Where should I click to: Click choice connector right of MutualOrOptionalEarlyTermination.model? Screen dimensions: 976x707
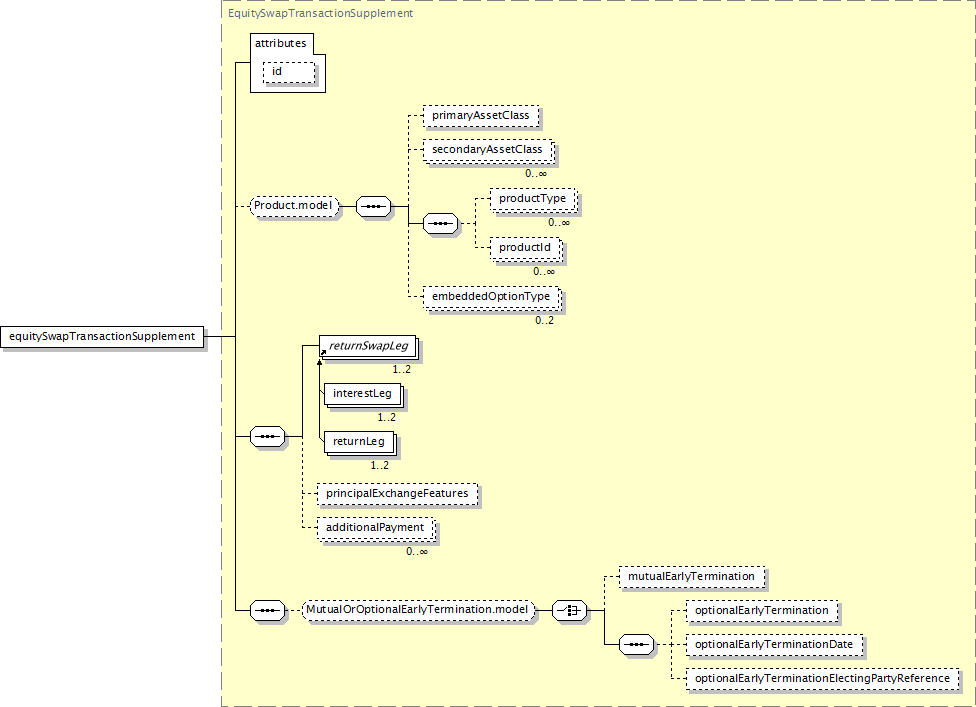click(570, 609)
